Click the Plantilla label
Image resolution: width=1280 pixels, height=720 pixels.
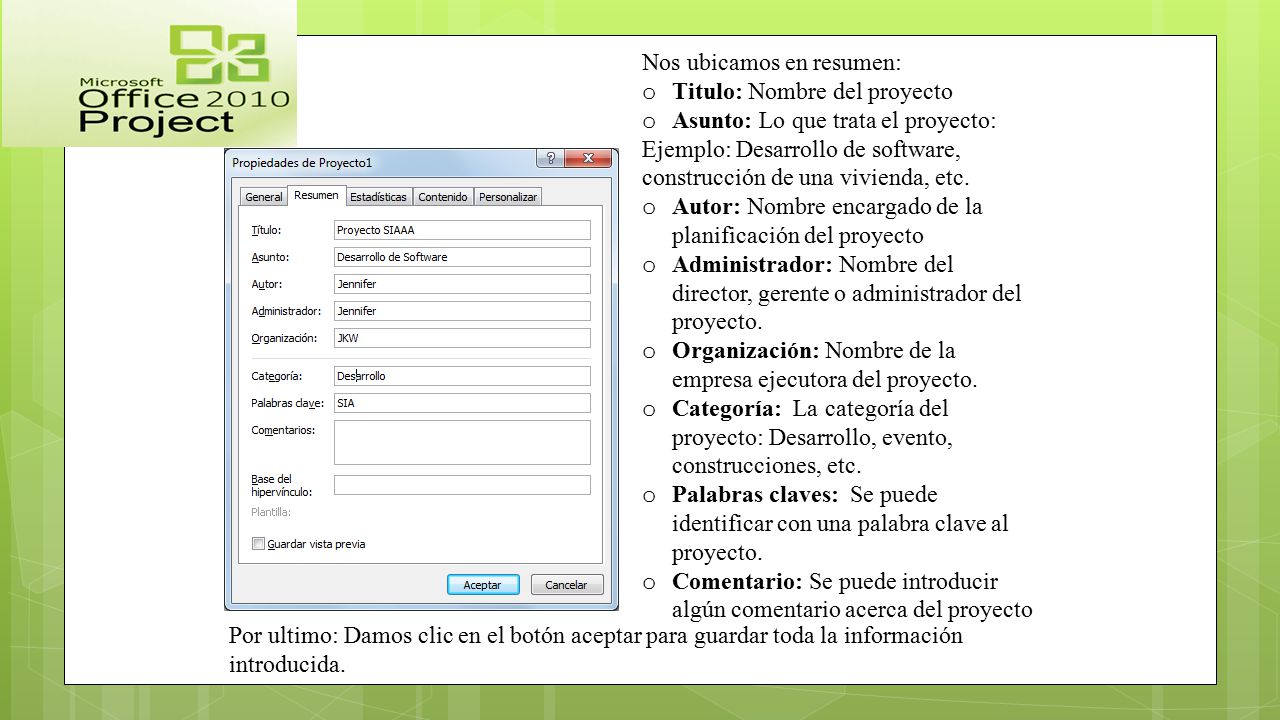271,512
